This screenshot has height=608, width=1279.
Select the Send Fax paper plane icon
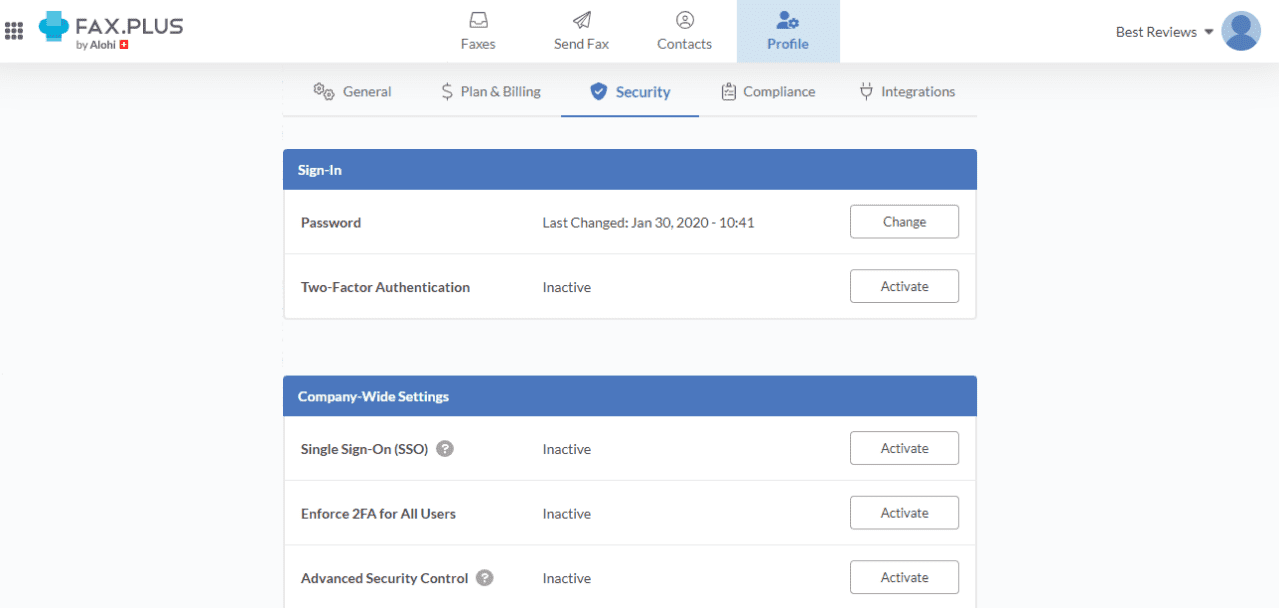pyautogui.click(x=581, y=20)
